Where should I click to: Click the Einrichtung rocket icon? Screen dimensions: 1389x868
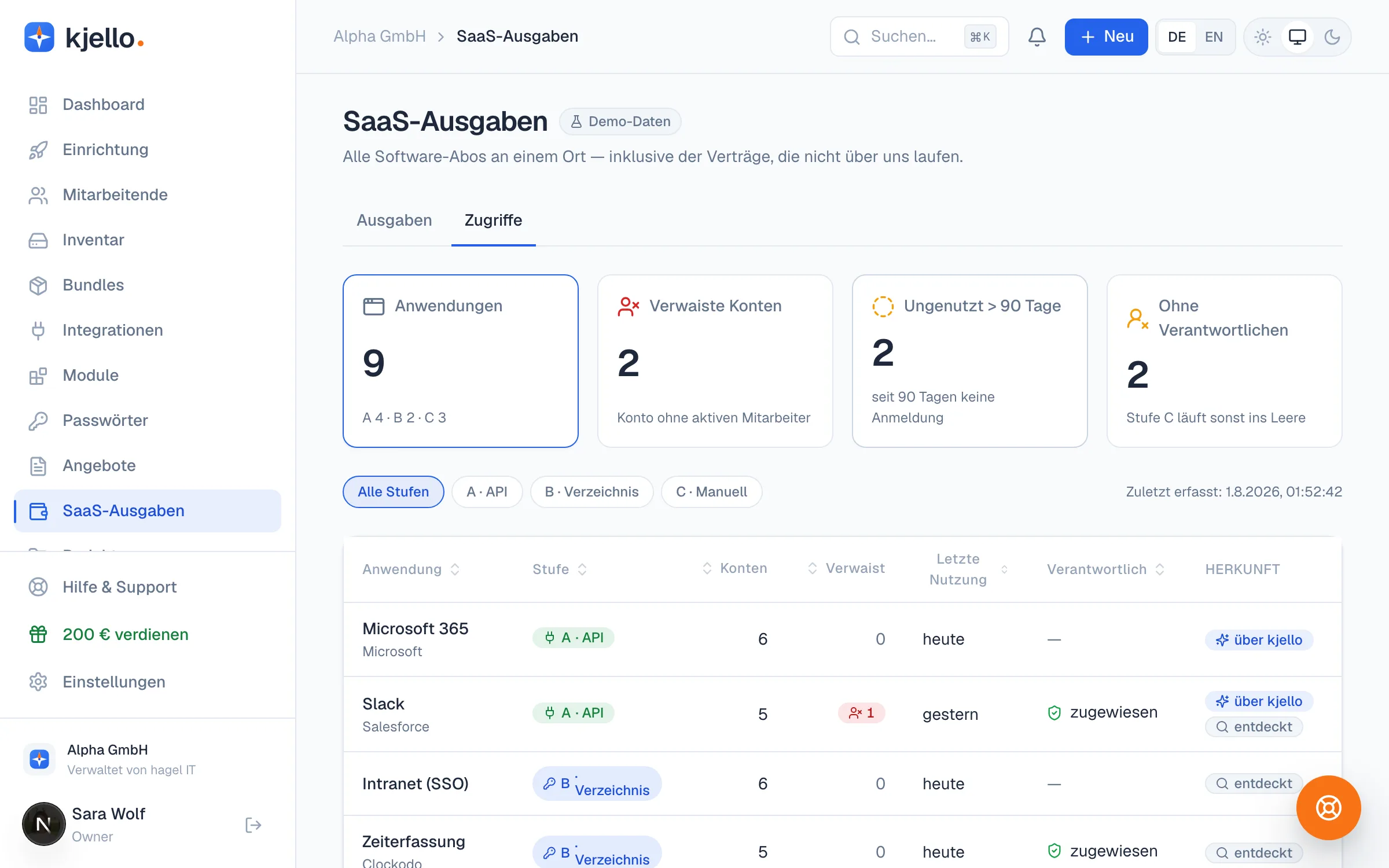tap(38, 150)
